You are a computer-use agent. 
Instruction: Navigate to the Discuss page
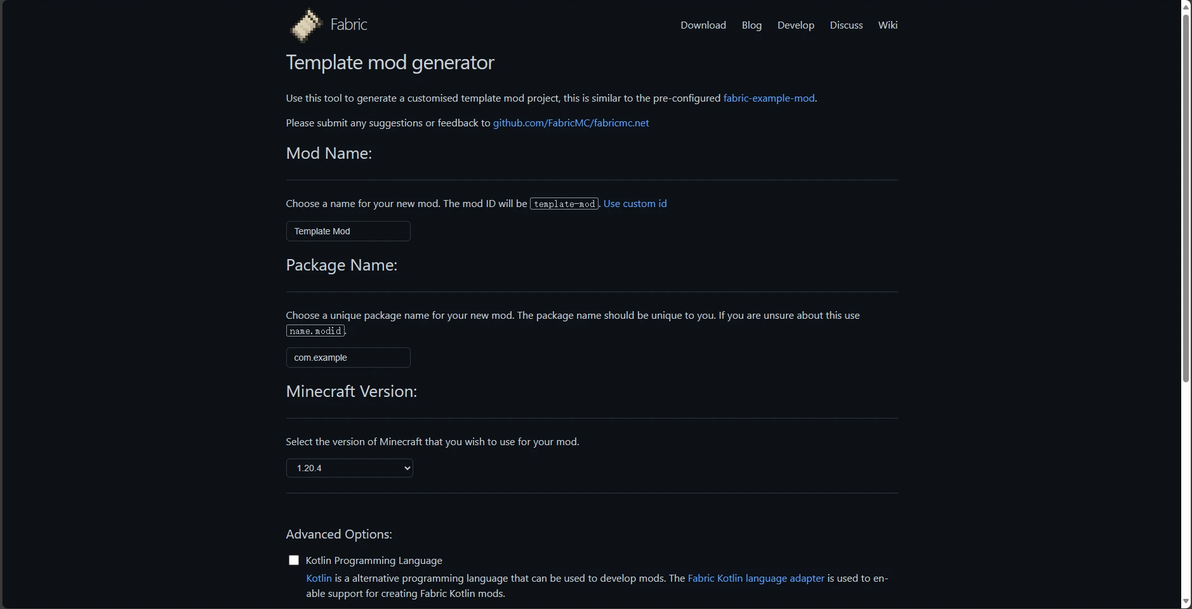846,25
